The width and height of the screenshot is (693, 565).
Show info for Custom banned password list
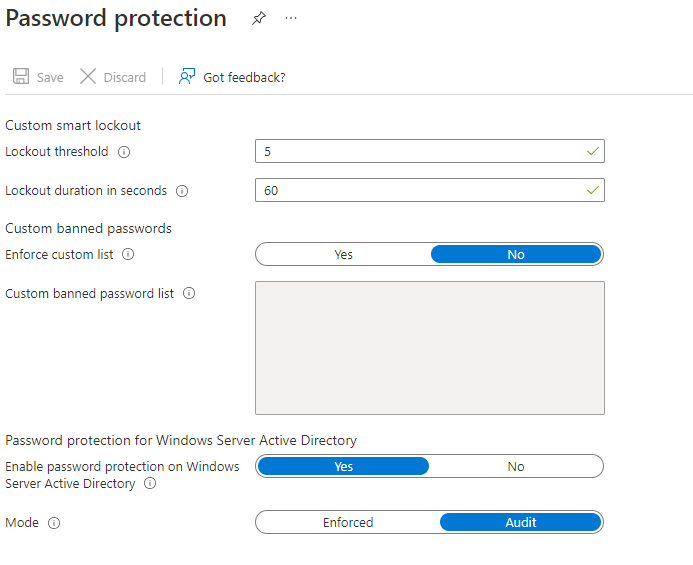click(x=189, y=293)
